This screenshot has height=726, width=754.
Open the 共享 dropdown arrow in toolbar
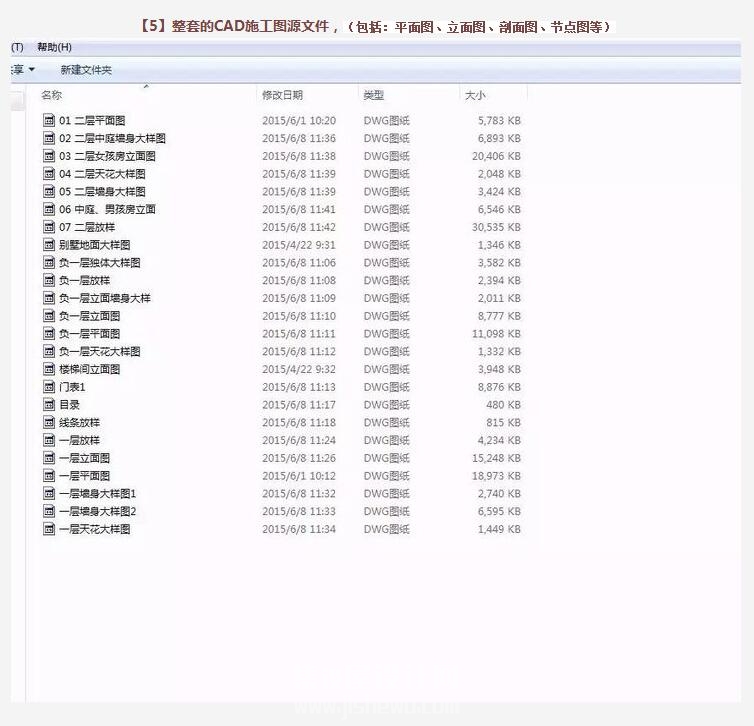tap(32, 70)
